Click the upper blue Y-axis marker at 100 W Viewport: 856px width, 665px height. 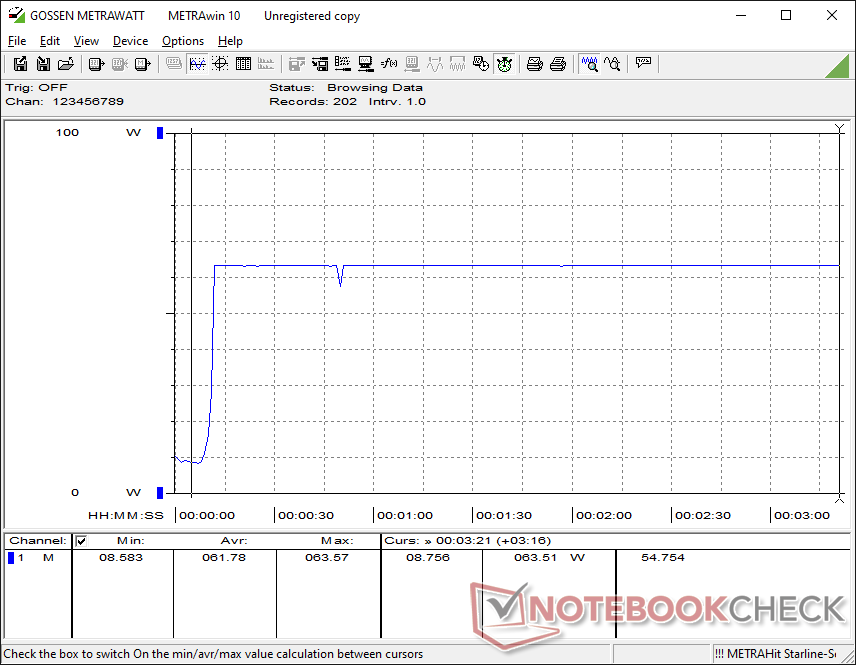(x=159, y=133)
